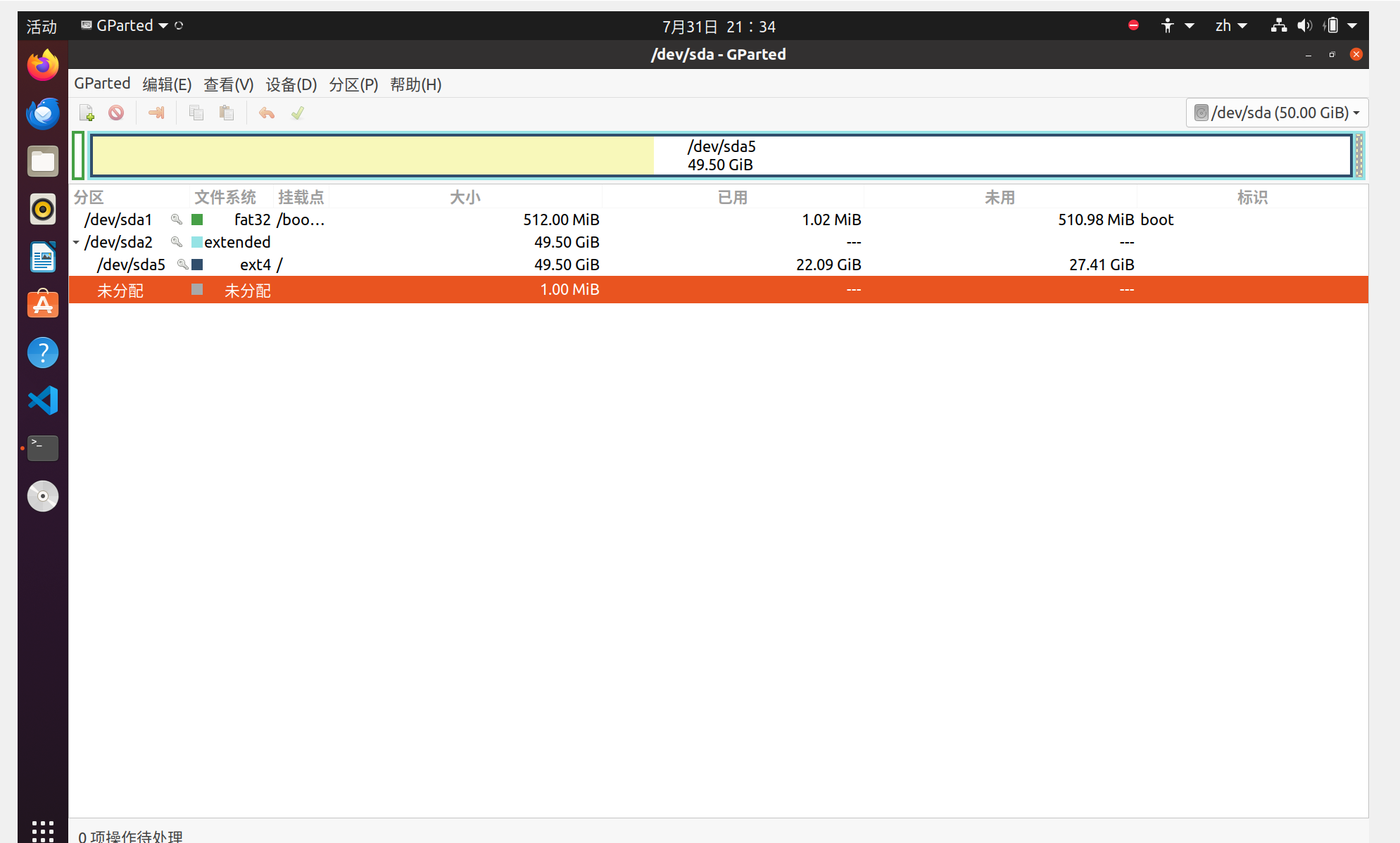Image resolution: width=1400 pixels, height=843 pixels.
Task: Select the /dev/sda5 partition row
Action: click(719, 265)
